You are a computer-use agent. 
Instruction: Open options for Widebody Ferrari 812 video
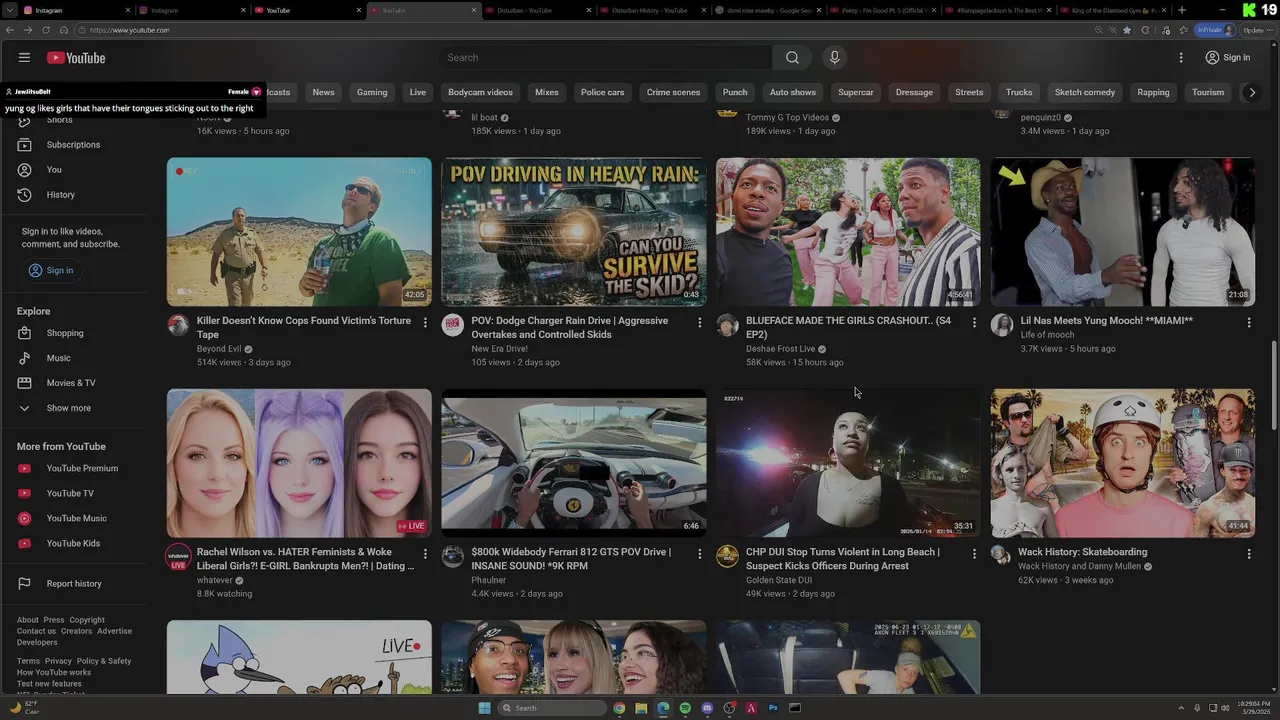(x=700, y=554)
